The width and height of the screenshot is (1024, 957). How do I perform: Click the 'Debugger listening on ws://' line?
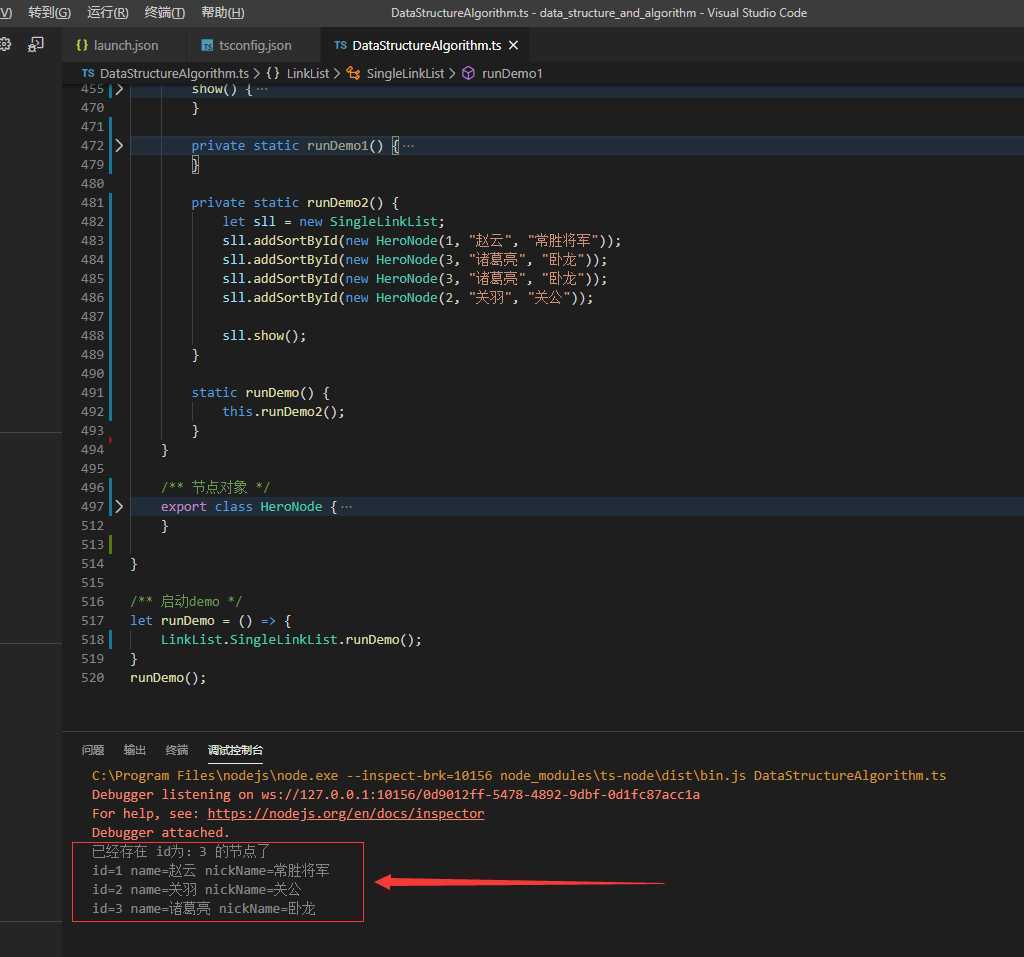(x=396, y=794)
